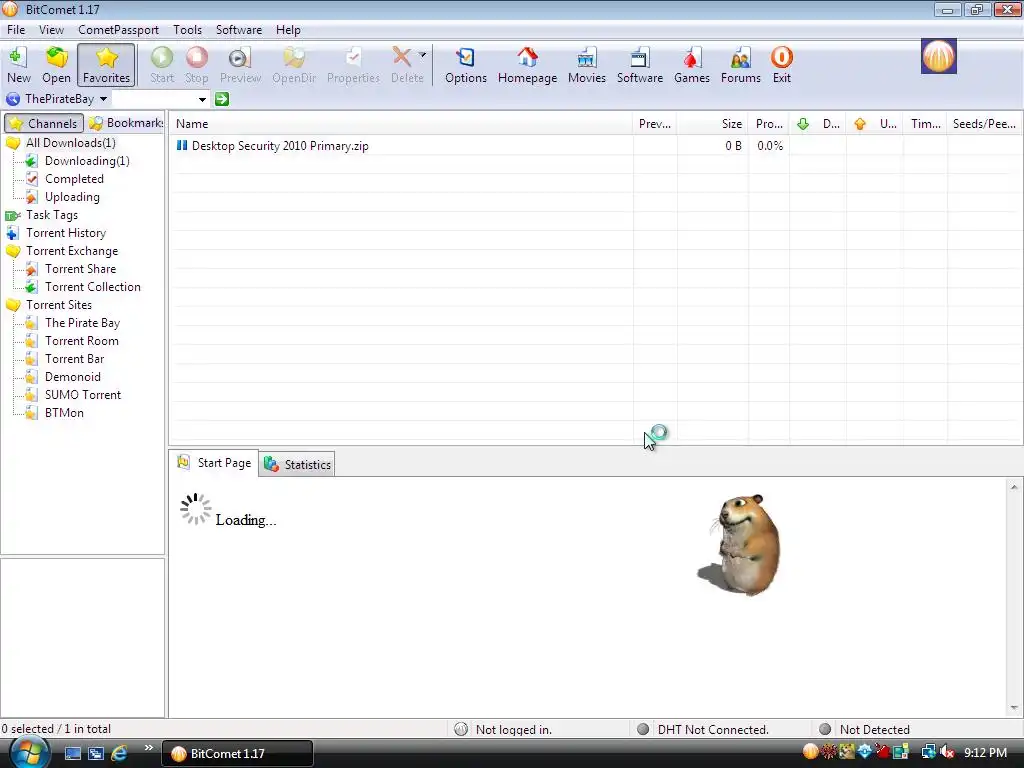Select the Uploading category

pyautogui.click(x=72, y=197)
